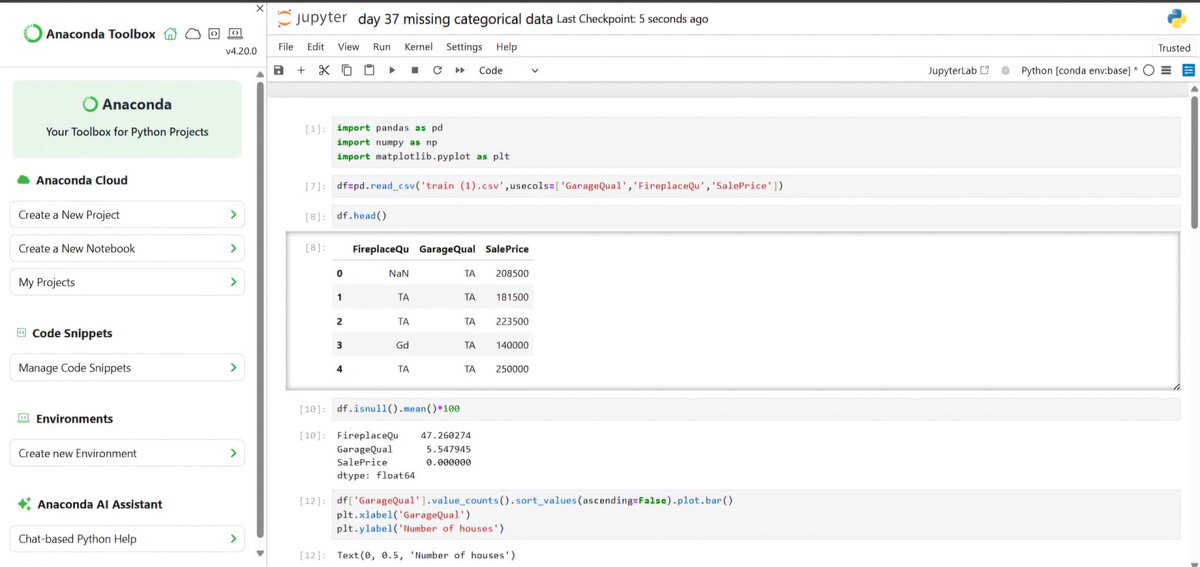Restart kernel and run all cells icon
1200x567 pixels.
tap(460, 70)
